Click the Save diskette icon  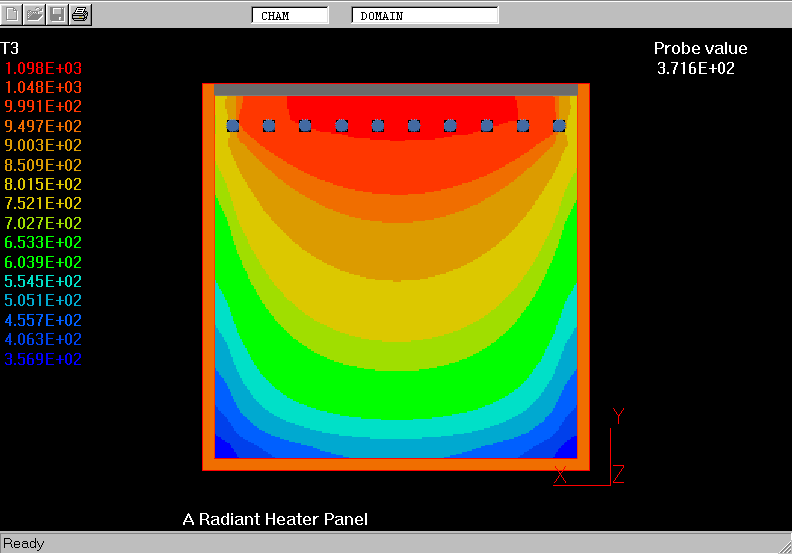pyautogui.click(x=57, y=14)
